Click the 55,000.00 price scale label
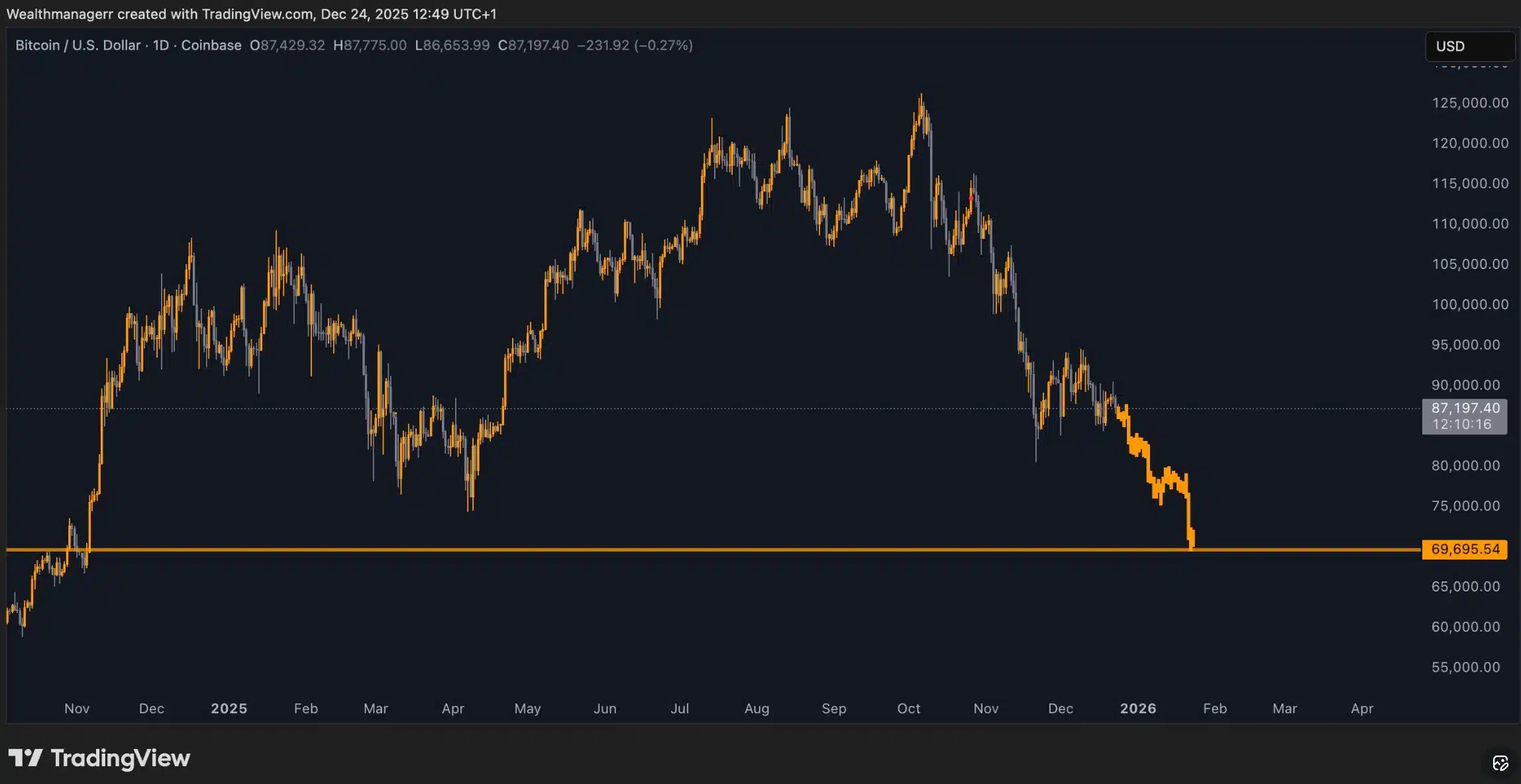 click(x=1465, y=667)
